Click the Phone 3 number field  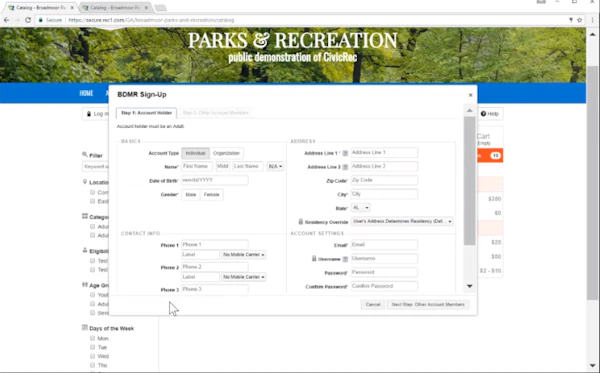[215, 289]
